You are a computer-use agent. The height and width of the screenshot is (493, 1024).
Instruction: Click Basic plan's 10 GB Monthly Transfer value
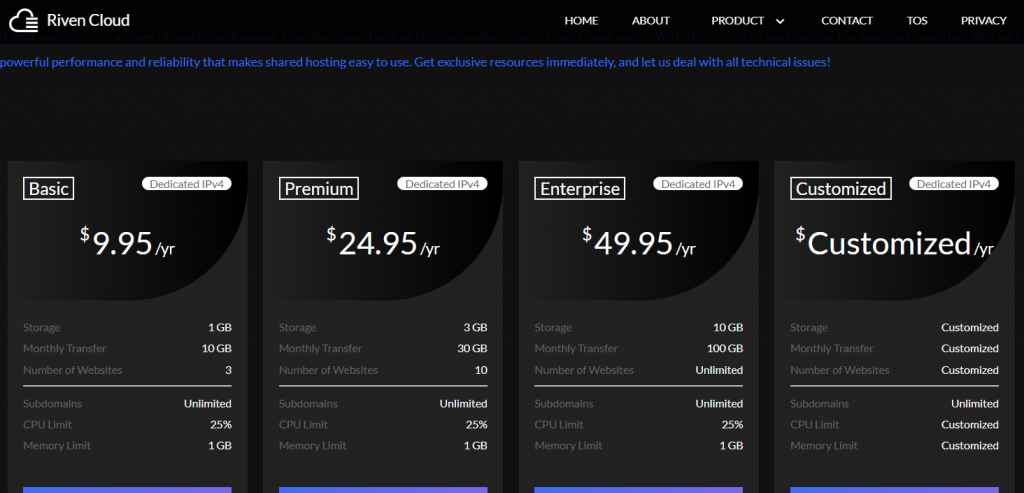tap(217, 348)
